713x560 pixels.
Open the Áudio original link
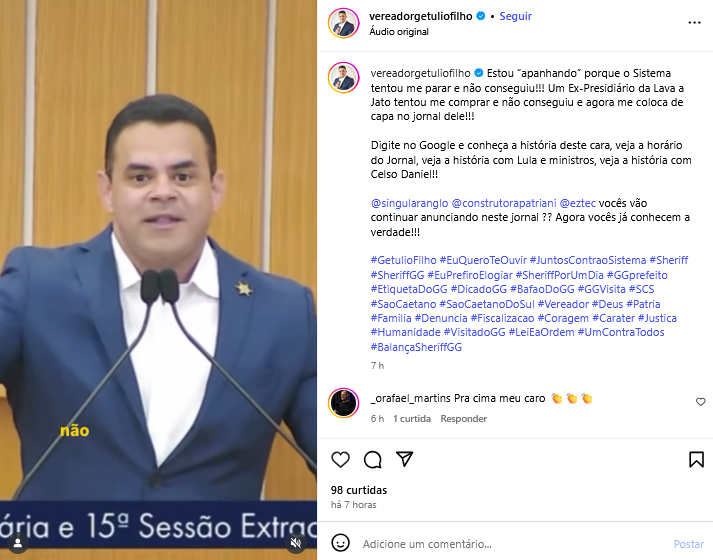(399, 31)
